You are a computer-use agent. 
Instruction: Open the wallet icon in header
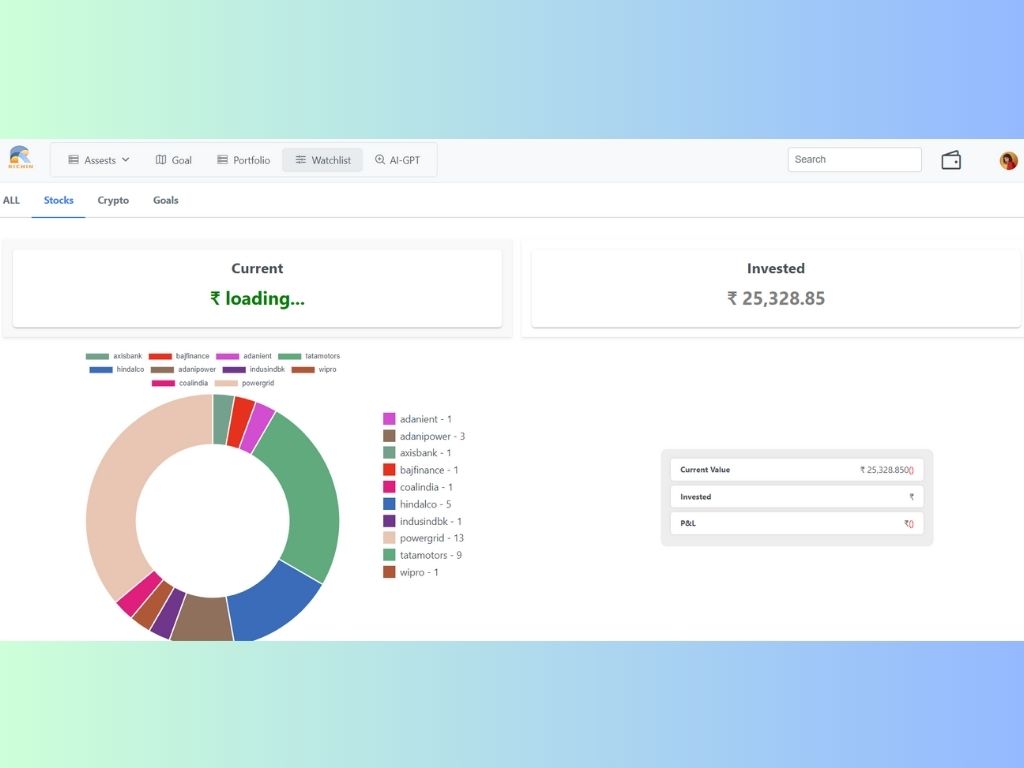click(x=951, y=160)
